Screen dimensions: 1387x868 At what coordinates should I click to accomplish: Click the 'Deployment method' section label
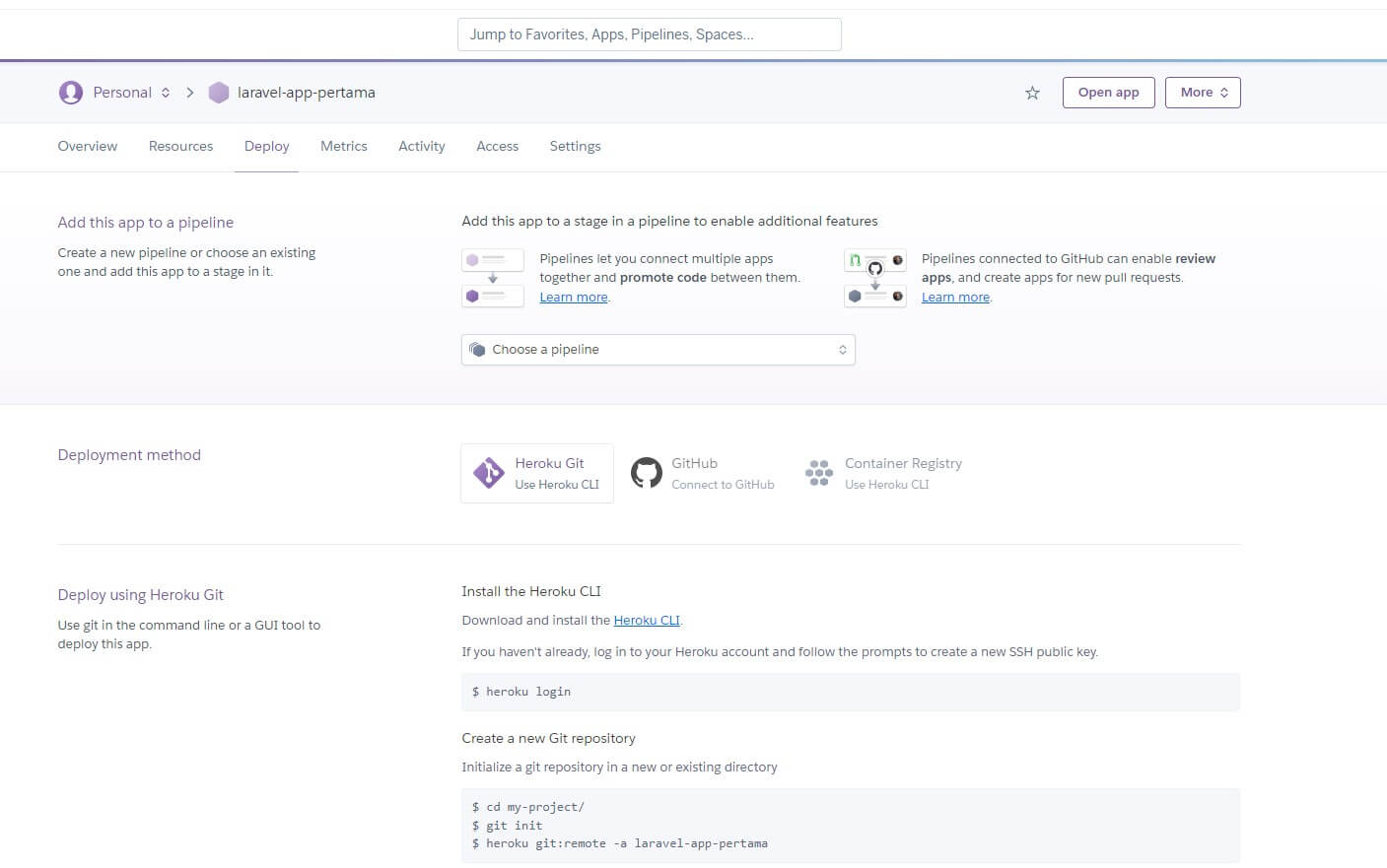(129, 455)
